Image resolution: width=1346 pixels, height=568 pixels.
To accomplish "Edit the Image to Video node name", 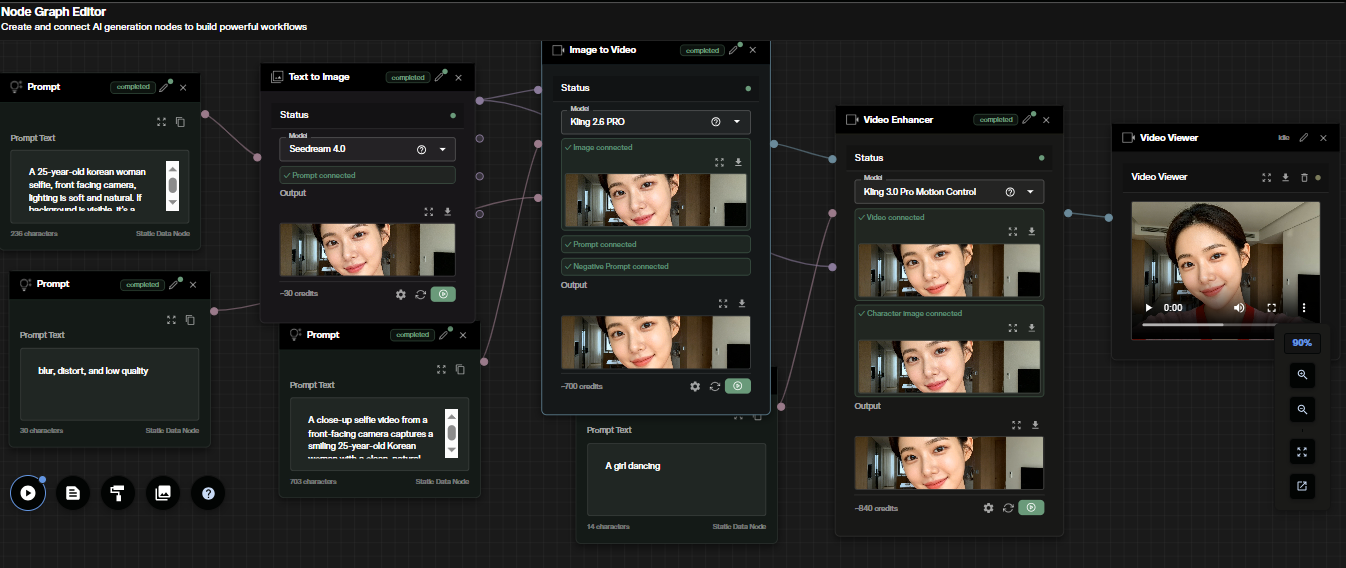I will (734, 49).
